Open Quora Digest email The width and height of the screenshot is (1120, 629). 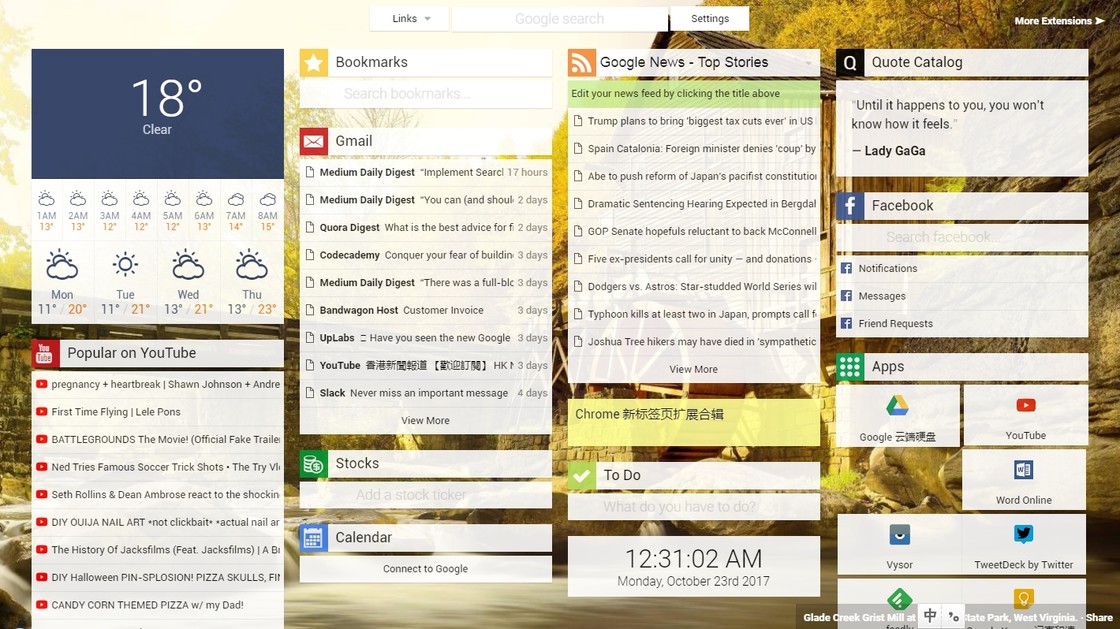tap(426, 228)
